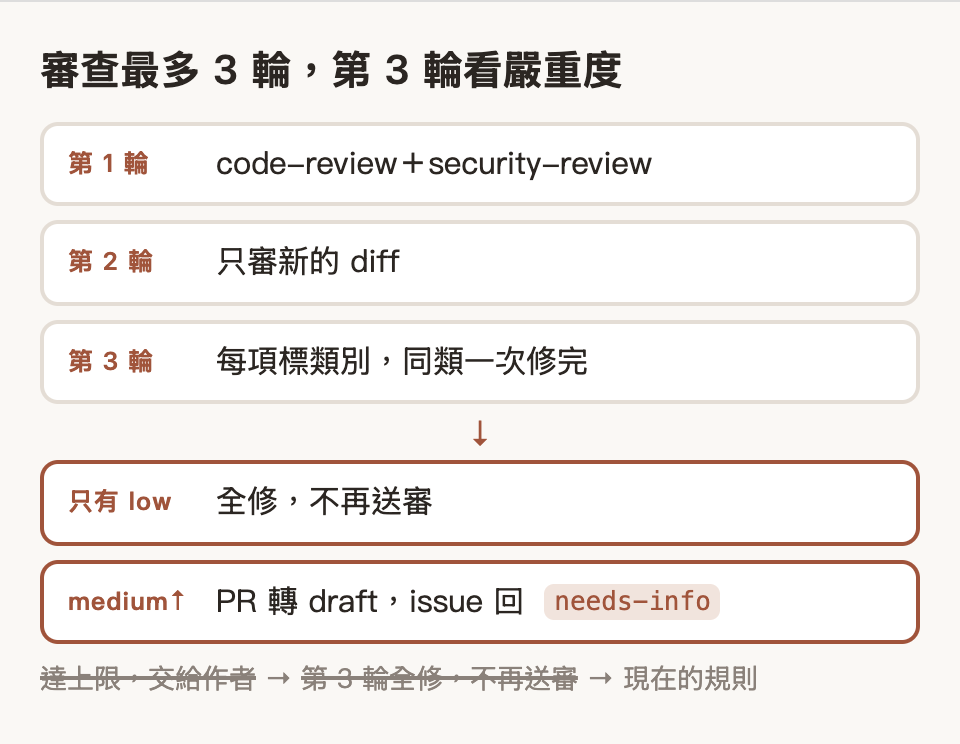Click the 第 2 輪 label
Image resolution: width=960 pixels, height=744 pixels.
coord(110,261)
